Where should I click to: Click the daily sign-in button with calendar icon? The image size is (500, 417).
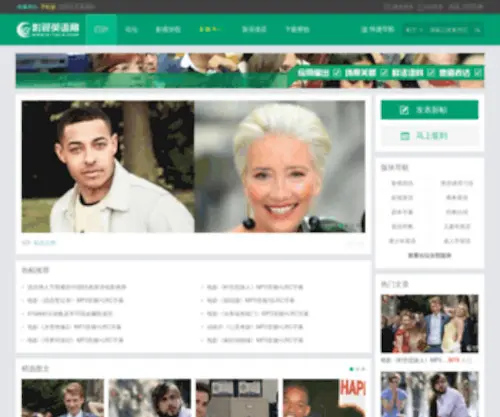tap(430, 136)
